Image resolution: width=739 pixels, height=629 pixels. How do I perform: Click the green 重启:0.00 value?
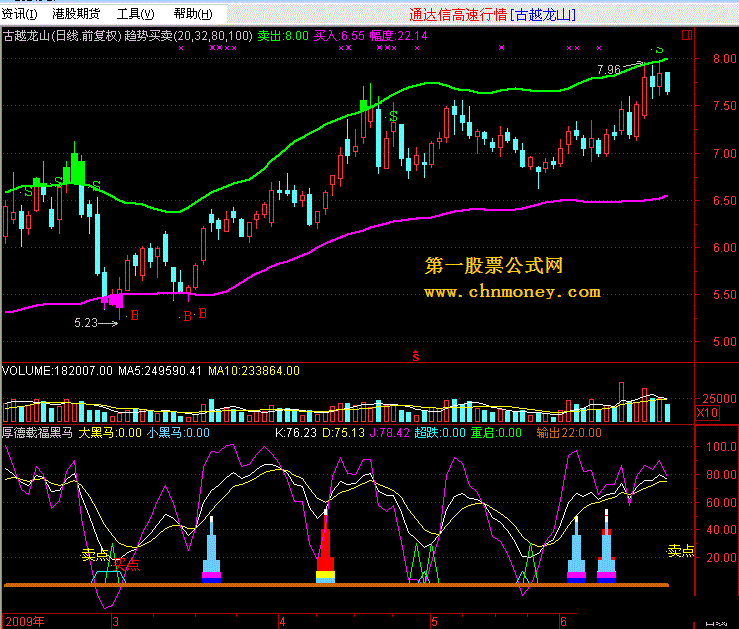coord(496,433)
